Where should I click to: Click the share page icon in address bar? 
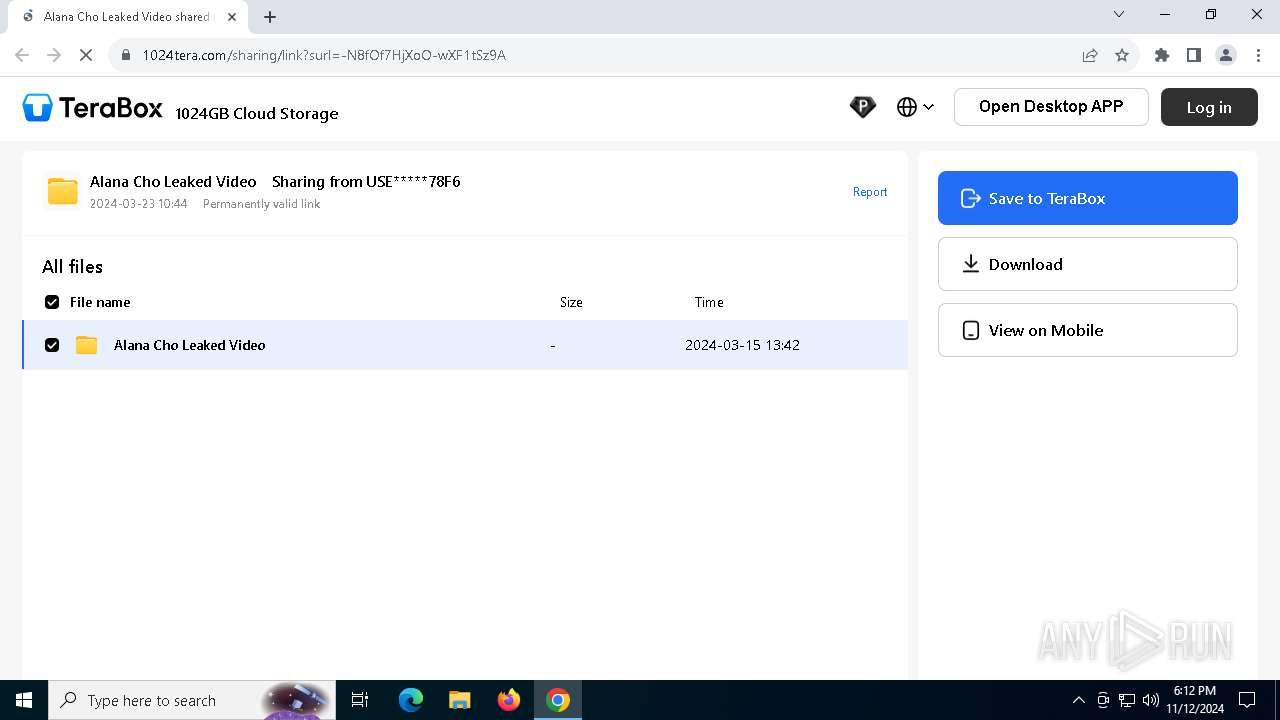(1090, 55)
